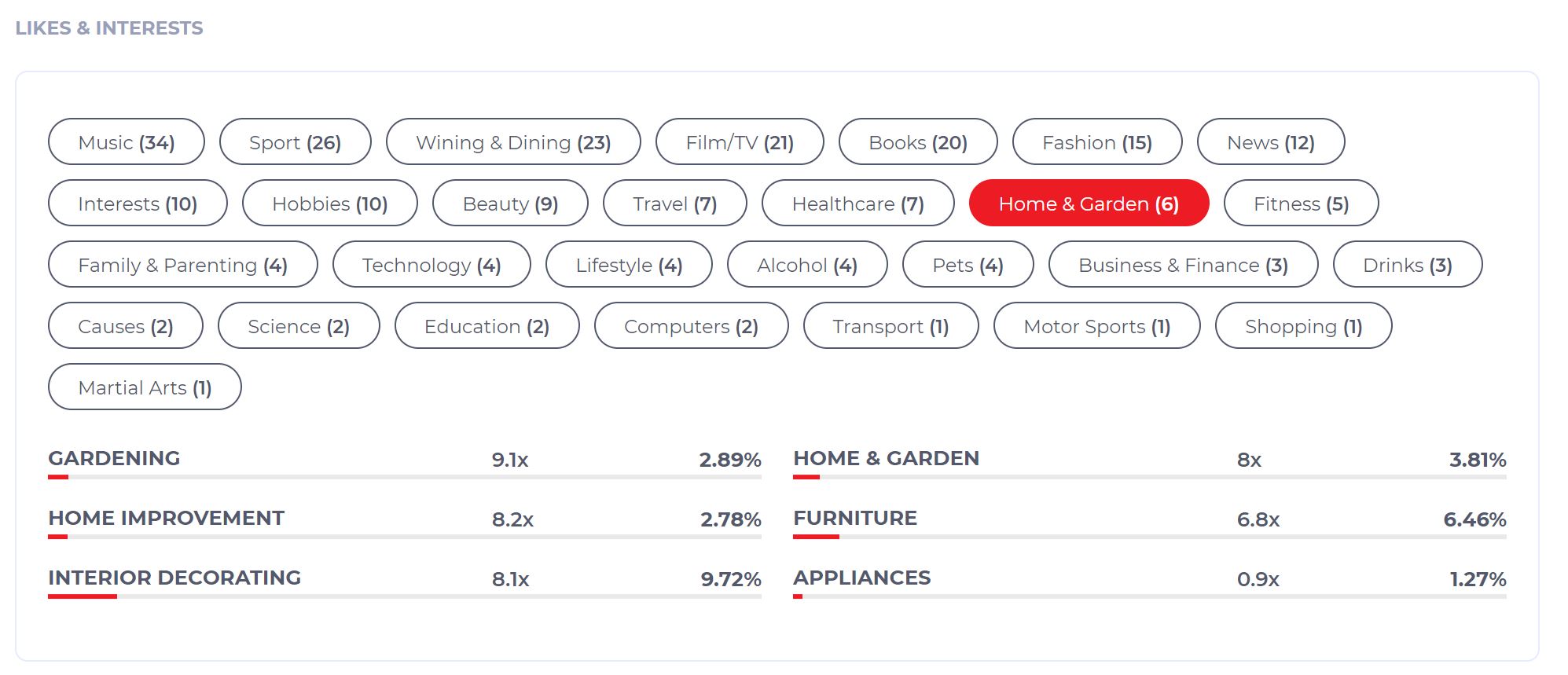This screenshot has width=1568, height=675.
Task: Select the Fashion (15) category
Action: 1097,142
